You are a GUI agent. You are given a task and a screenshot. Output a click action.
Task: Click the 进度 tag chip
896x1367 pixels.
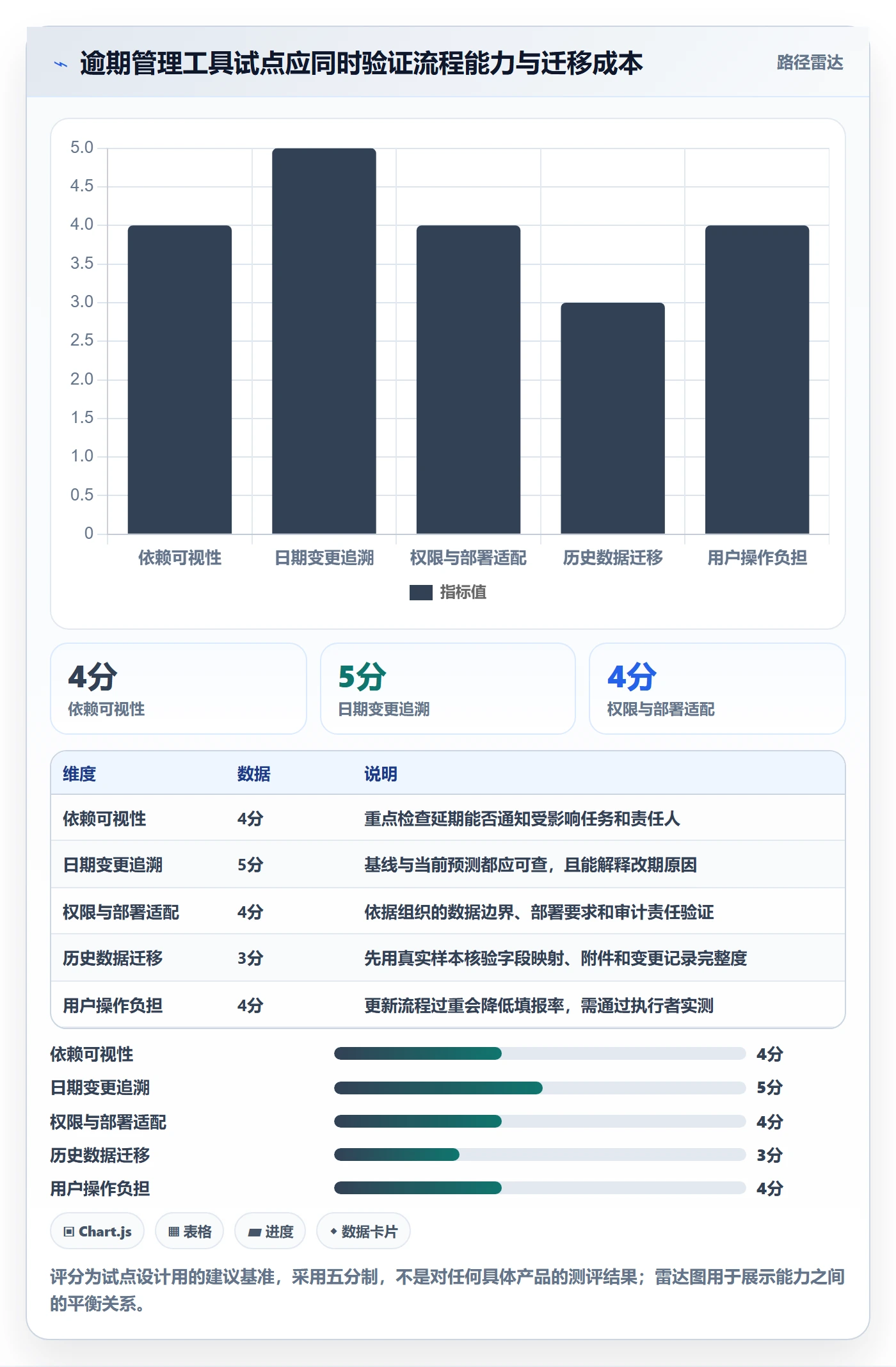pyautogui.click(x=270, y=1231)
